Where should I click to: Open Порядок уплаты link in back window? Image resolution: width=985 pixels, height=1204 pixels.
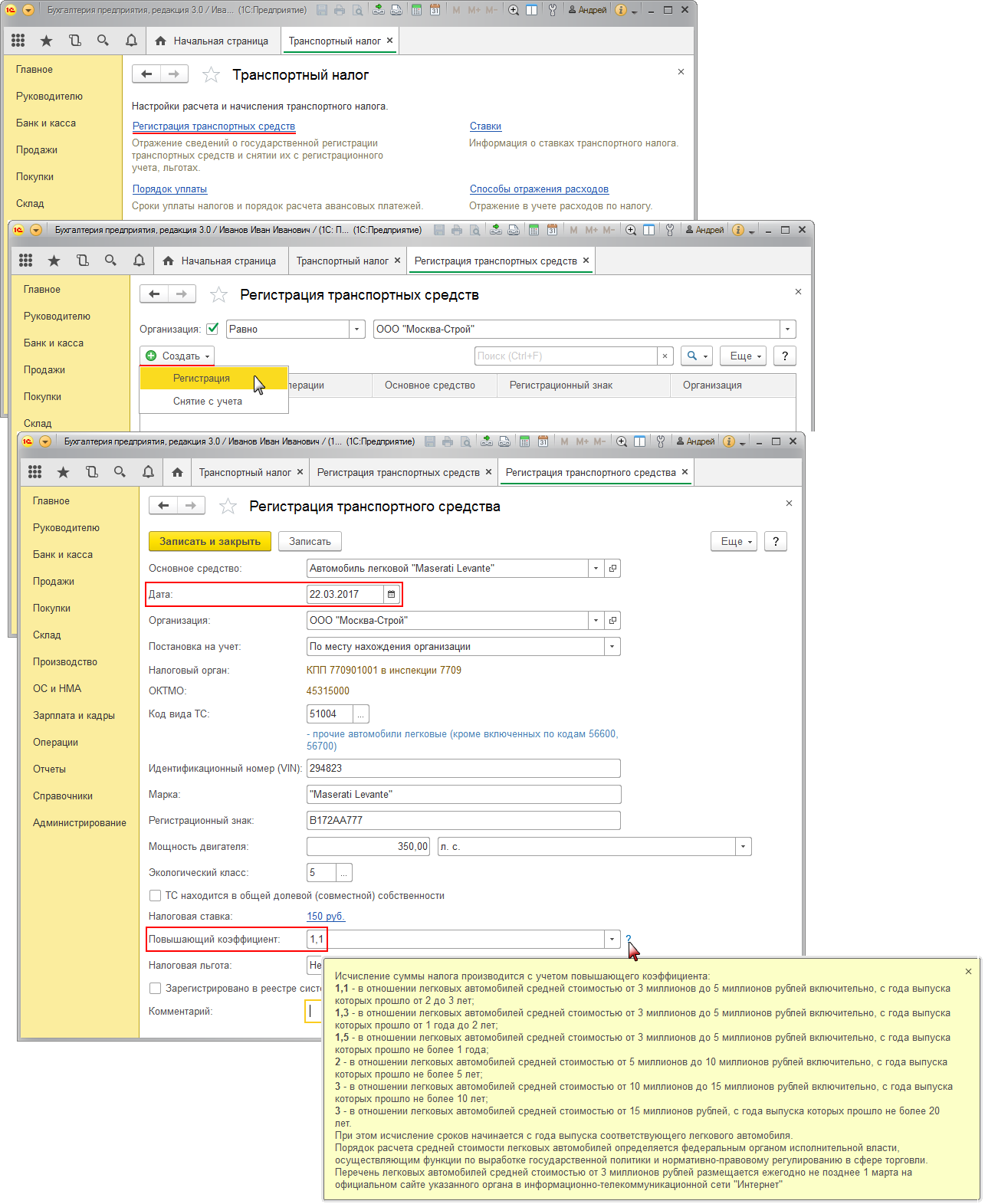tap(170, 189)
